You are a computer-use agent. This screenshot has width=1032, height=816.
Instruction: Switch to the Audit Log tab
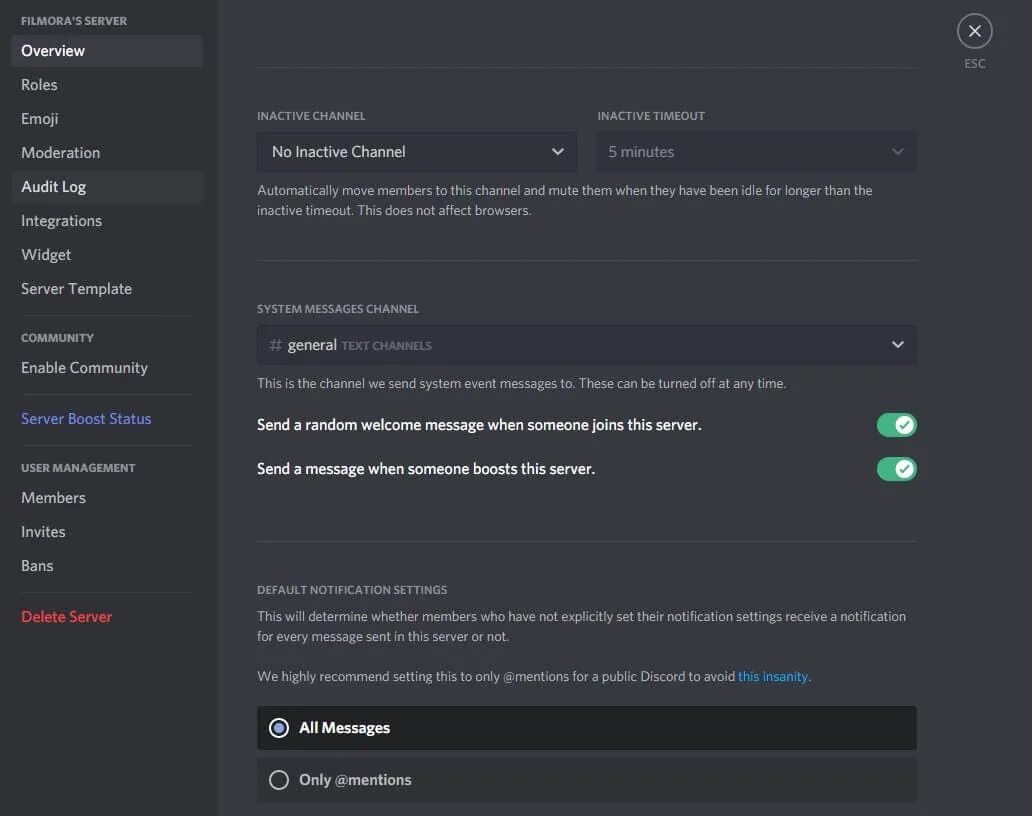pos(54,187)
